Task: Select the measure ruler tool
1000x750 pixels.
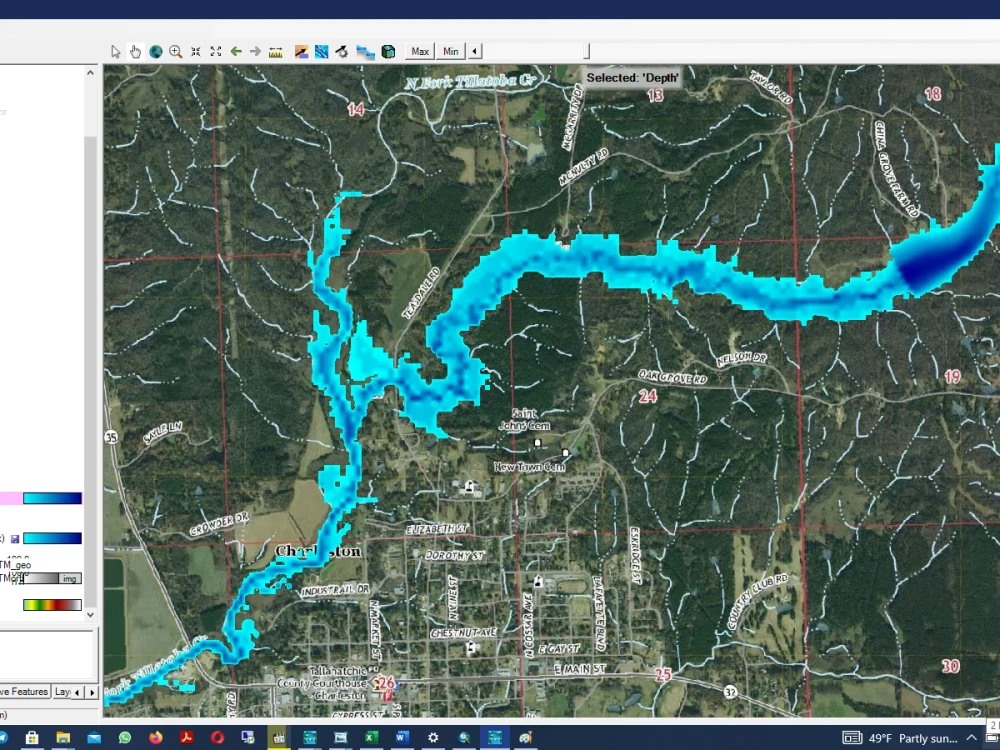Action: coord(276,51)
